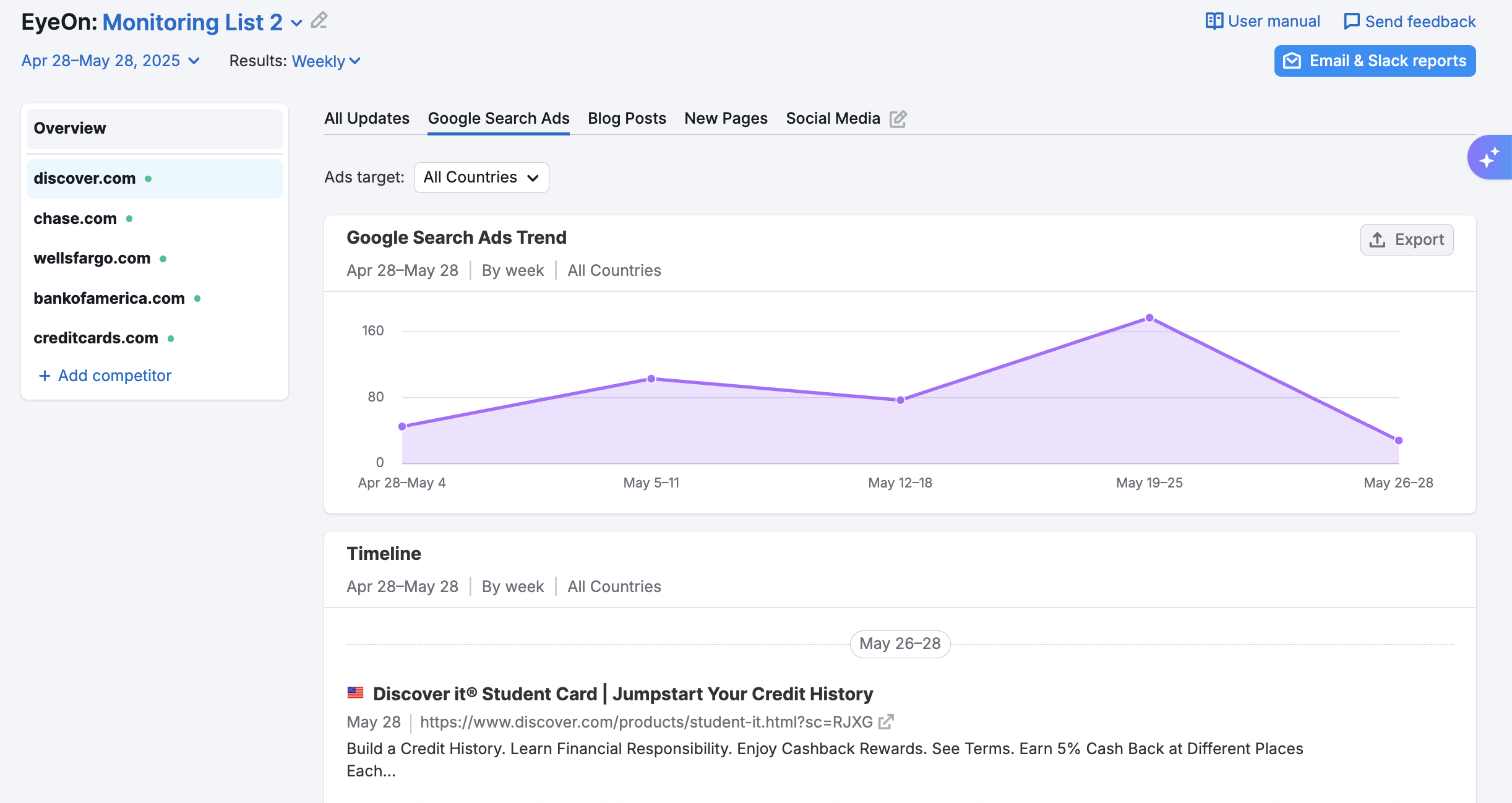The image size is (1512, 803).
Task: Open the Apr 28–May 28, 2025 date picker
Action: coord(110,61)
